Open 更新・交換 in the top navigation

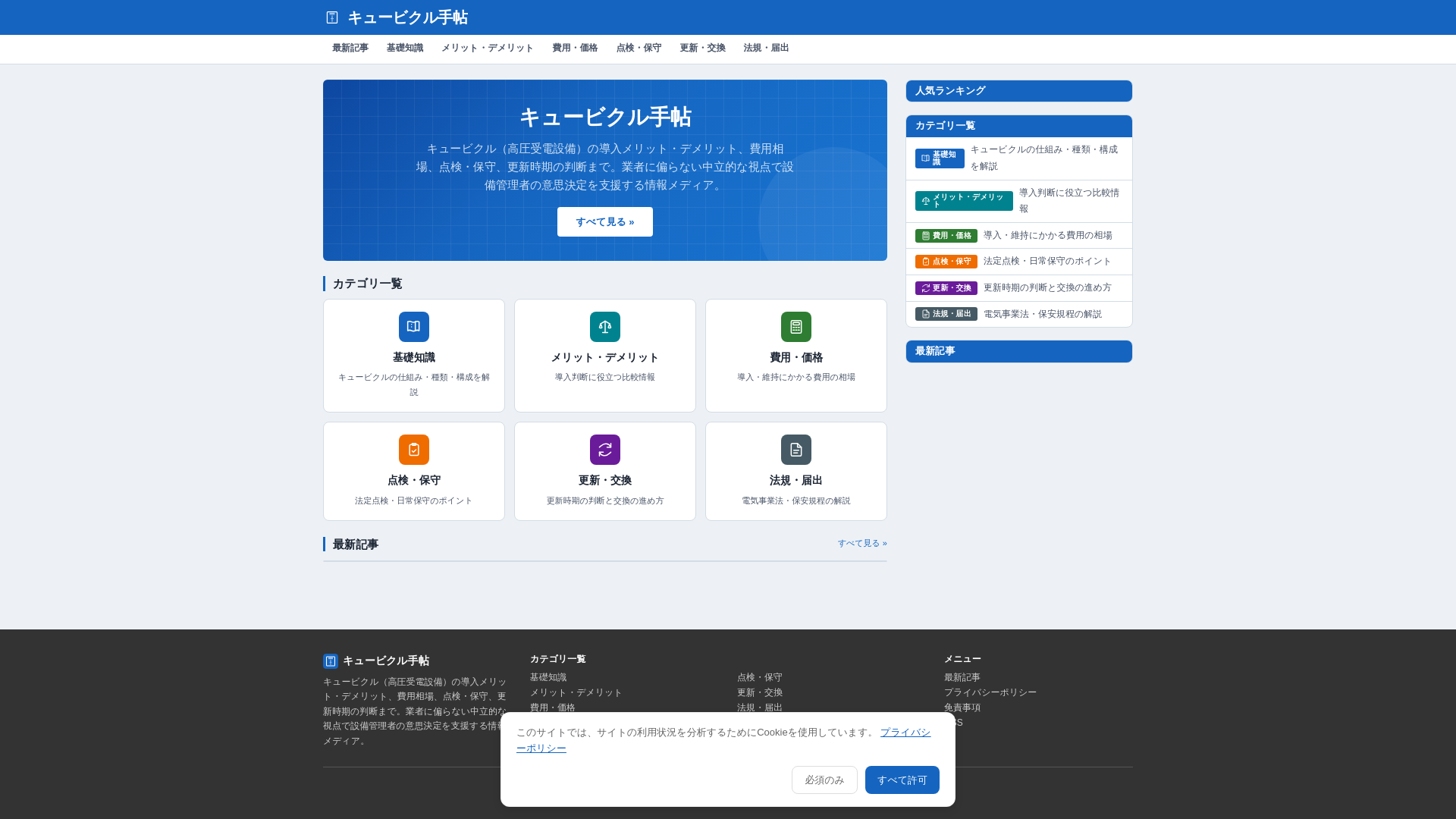(x=702, y=49)
